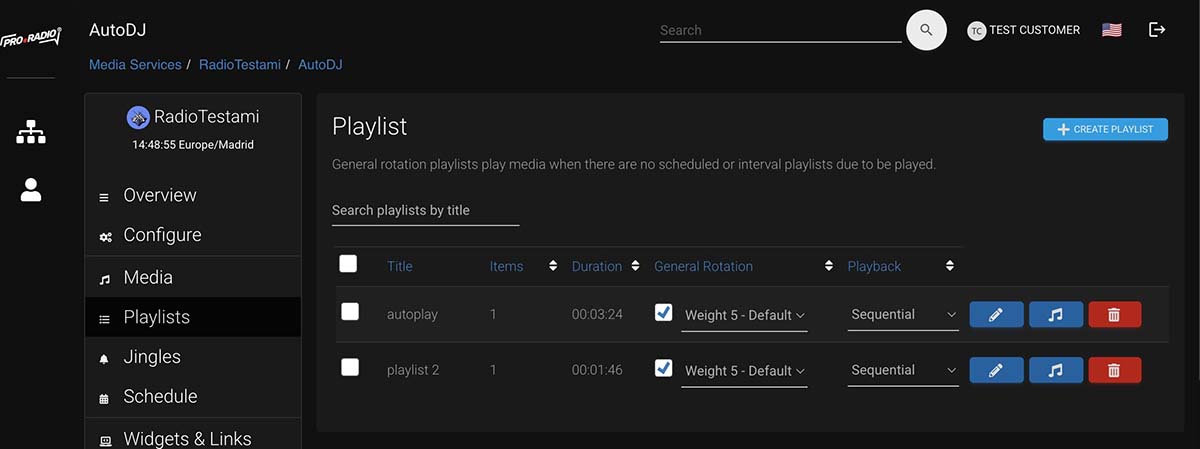The width and height of the screenshot is (1200, 449).
Task: Sort by General Rotation column arrows
Action: (x=828, y=266)
